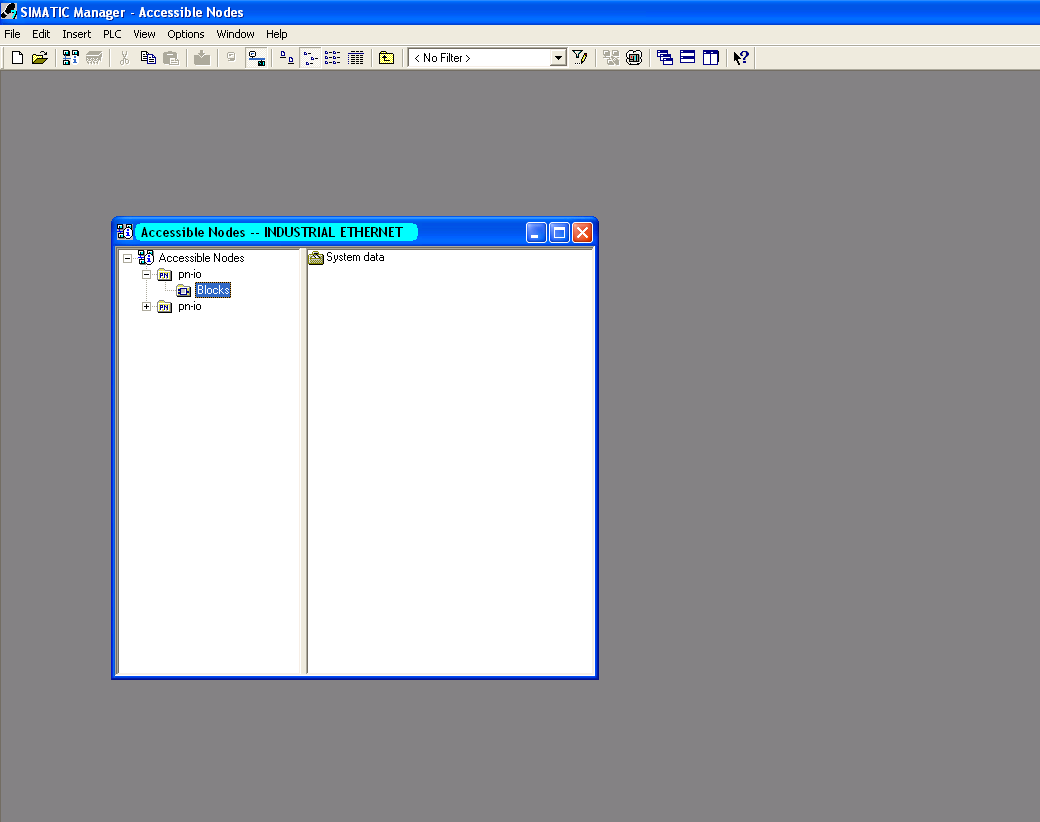Click the Copy toolbar icon
The image size is (1040, 822).
pos(148,58)
